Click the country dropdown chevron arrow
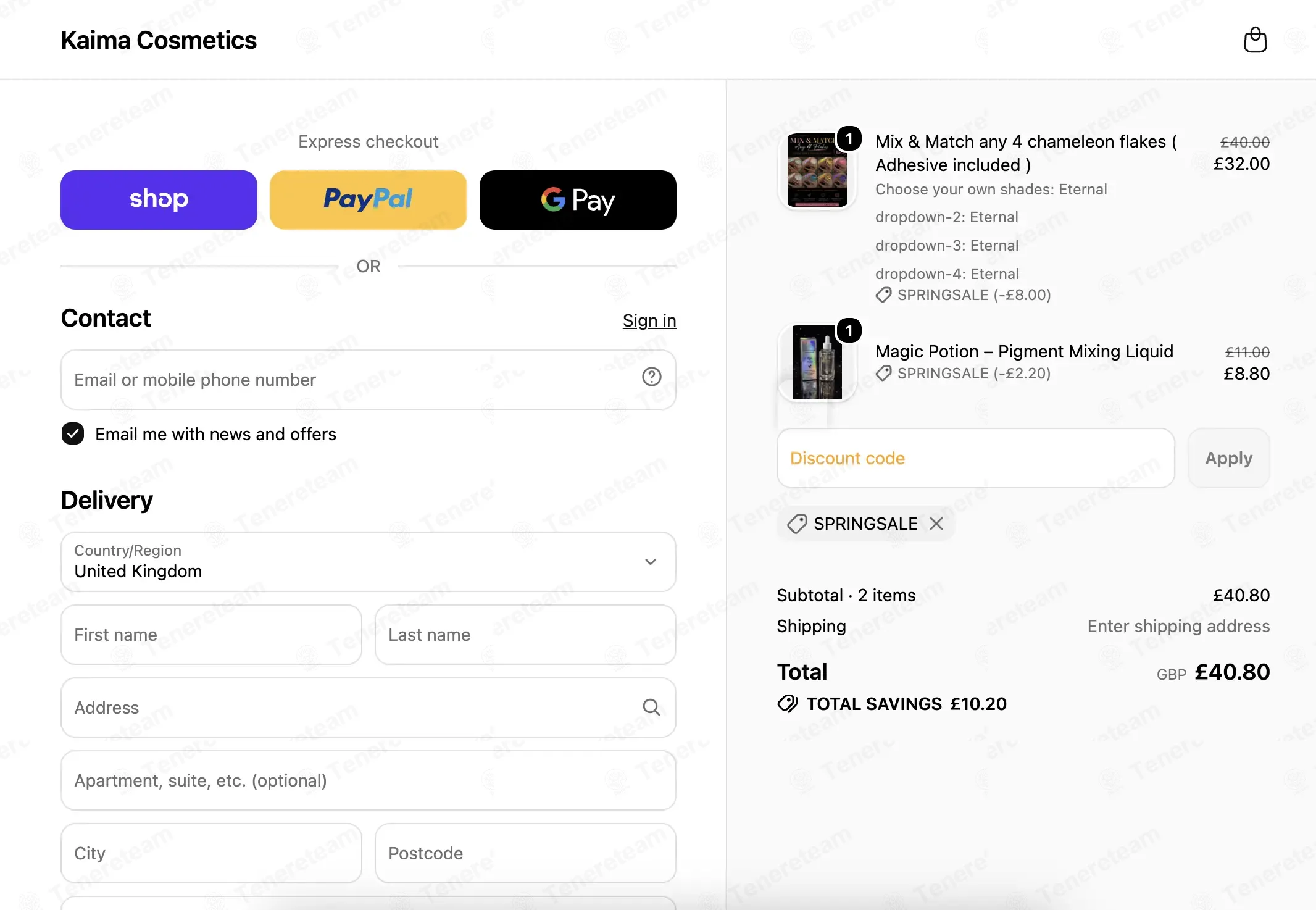This screenshot has height=910, width=1316. tap(651, 562)
